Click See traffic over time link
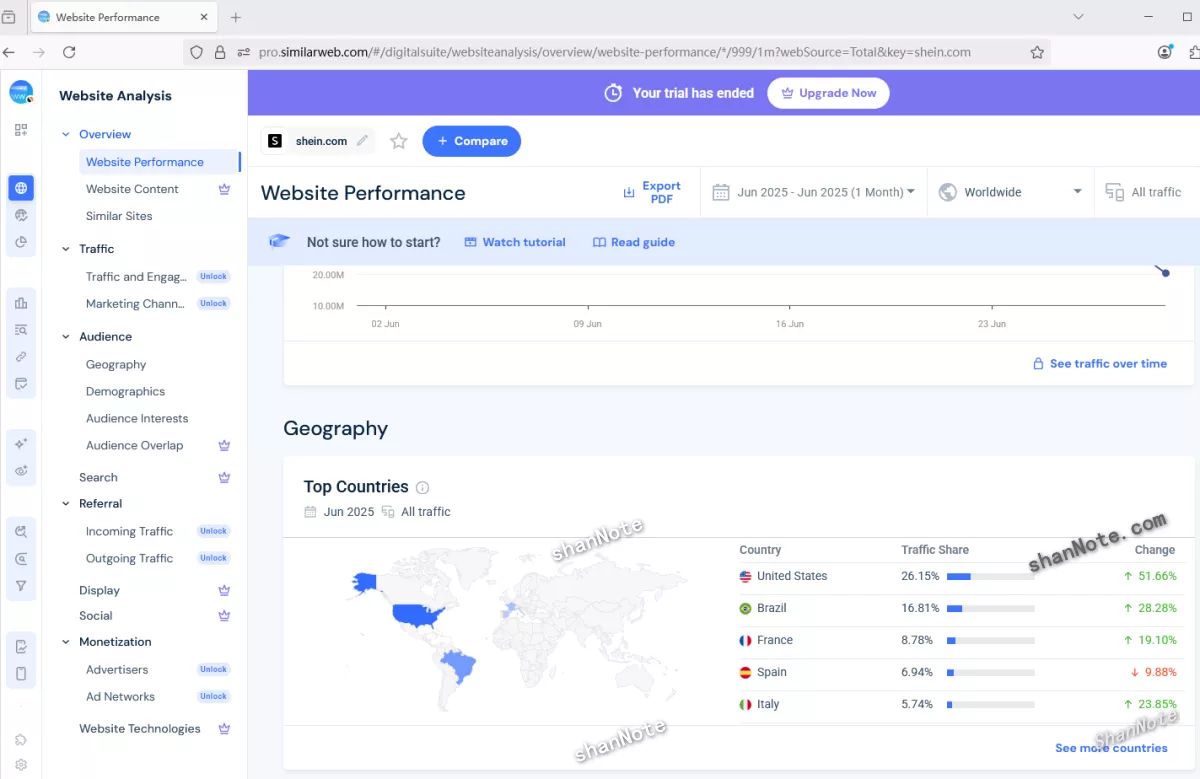The height and width of the screenshot is (779, 1200). tap(1100, 364)
